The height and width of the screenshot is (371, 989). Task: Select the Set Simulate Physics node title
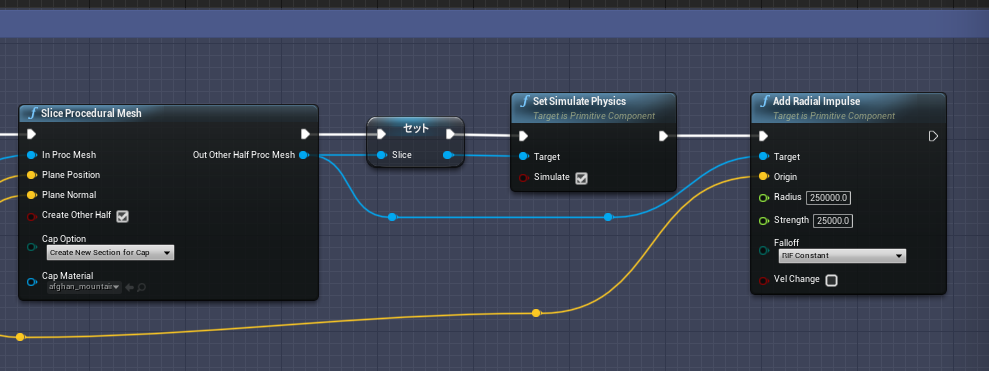[x=579, y=101]
